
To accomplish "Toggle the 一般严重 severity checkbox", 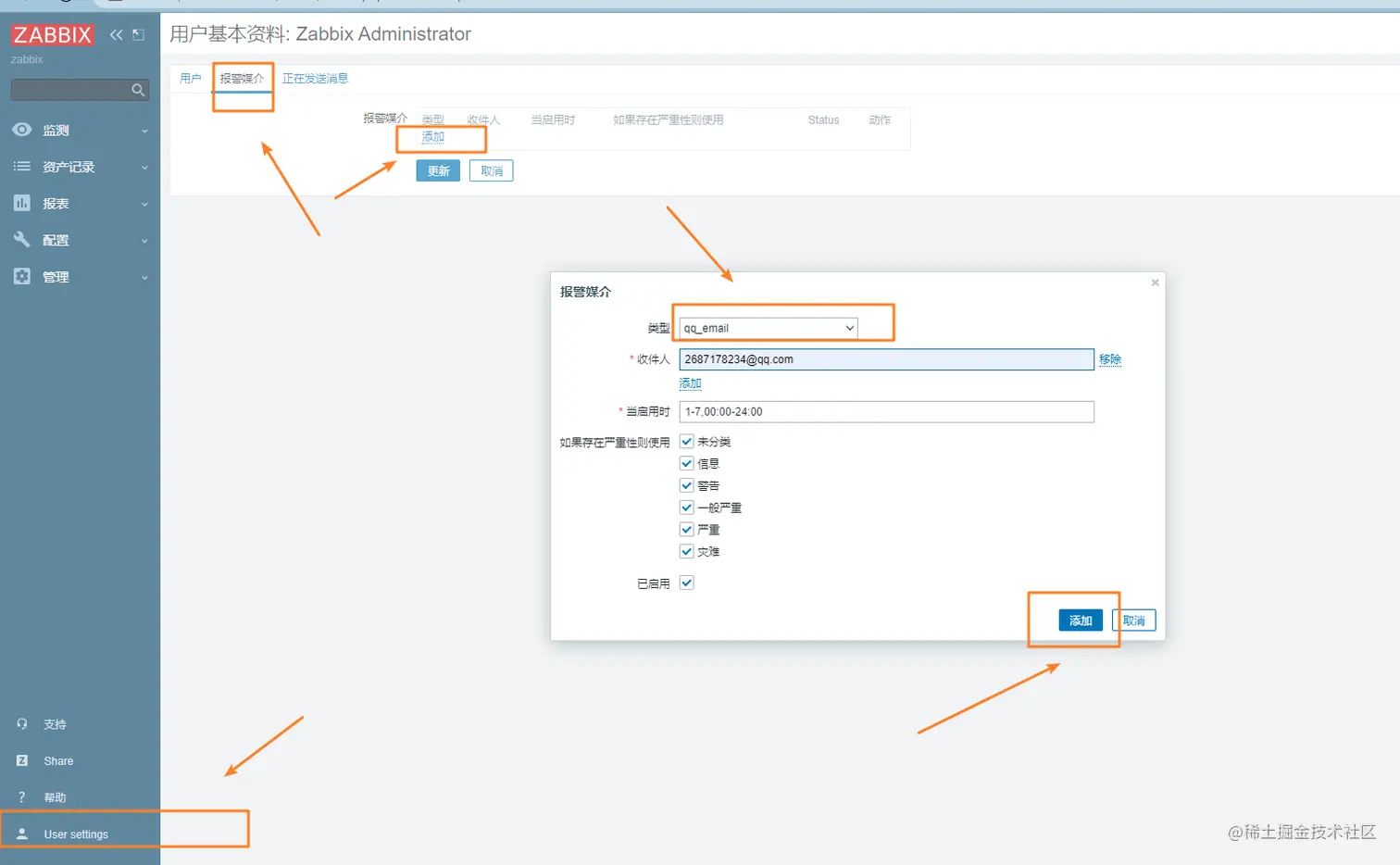I will (687, 508).
